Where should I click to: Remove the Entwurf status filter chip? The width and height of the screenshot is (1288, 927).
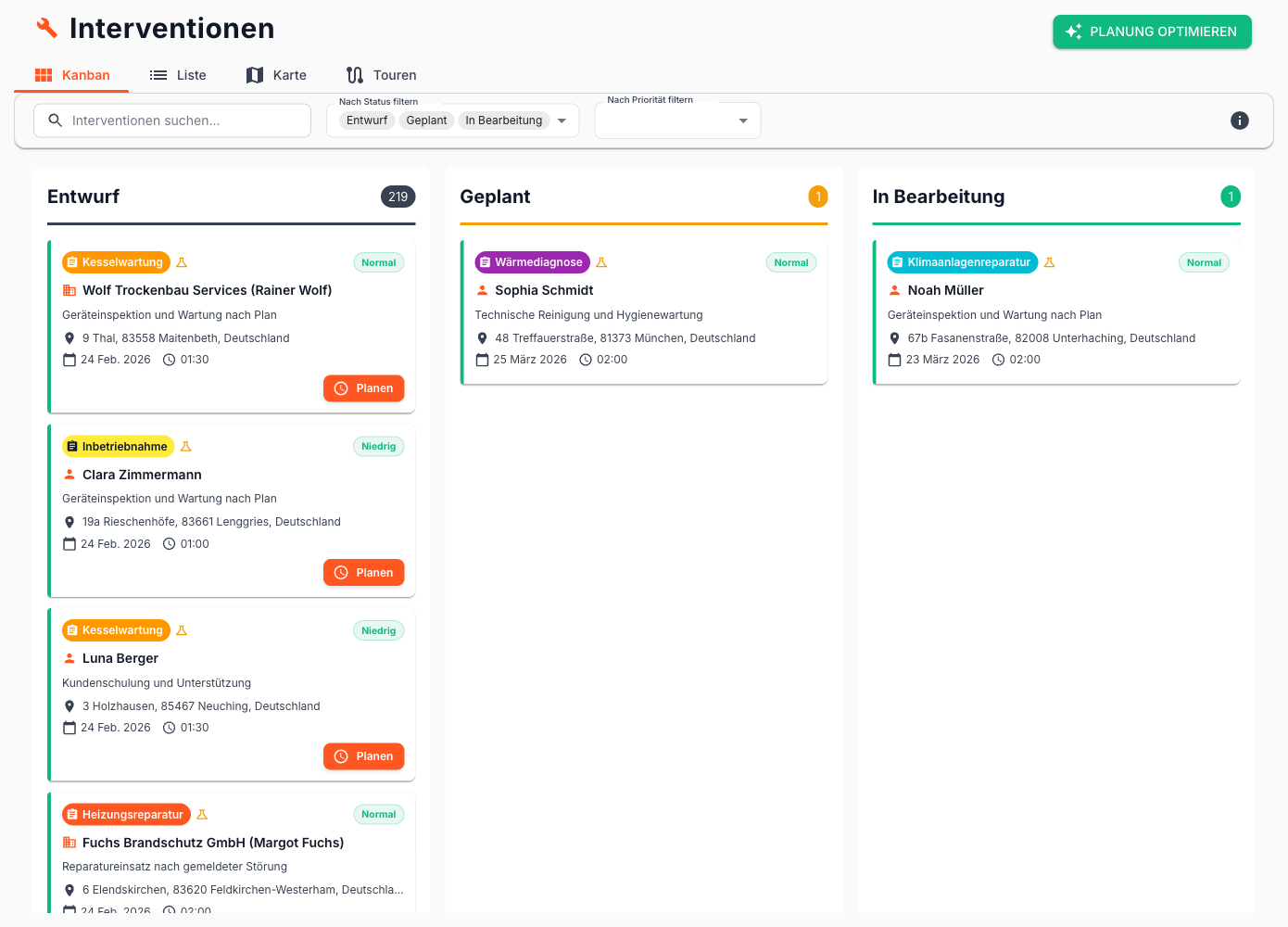pyautogui.click(x=367, y=121)
